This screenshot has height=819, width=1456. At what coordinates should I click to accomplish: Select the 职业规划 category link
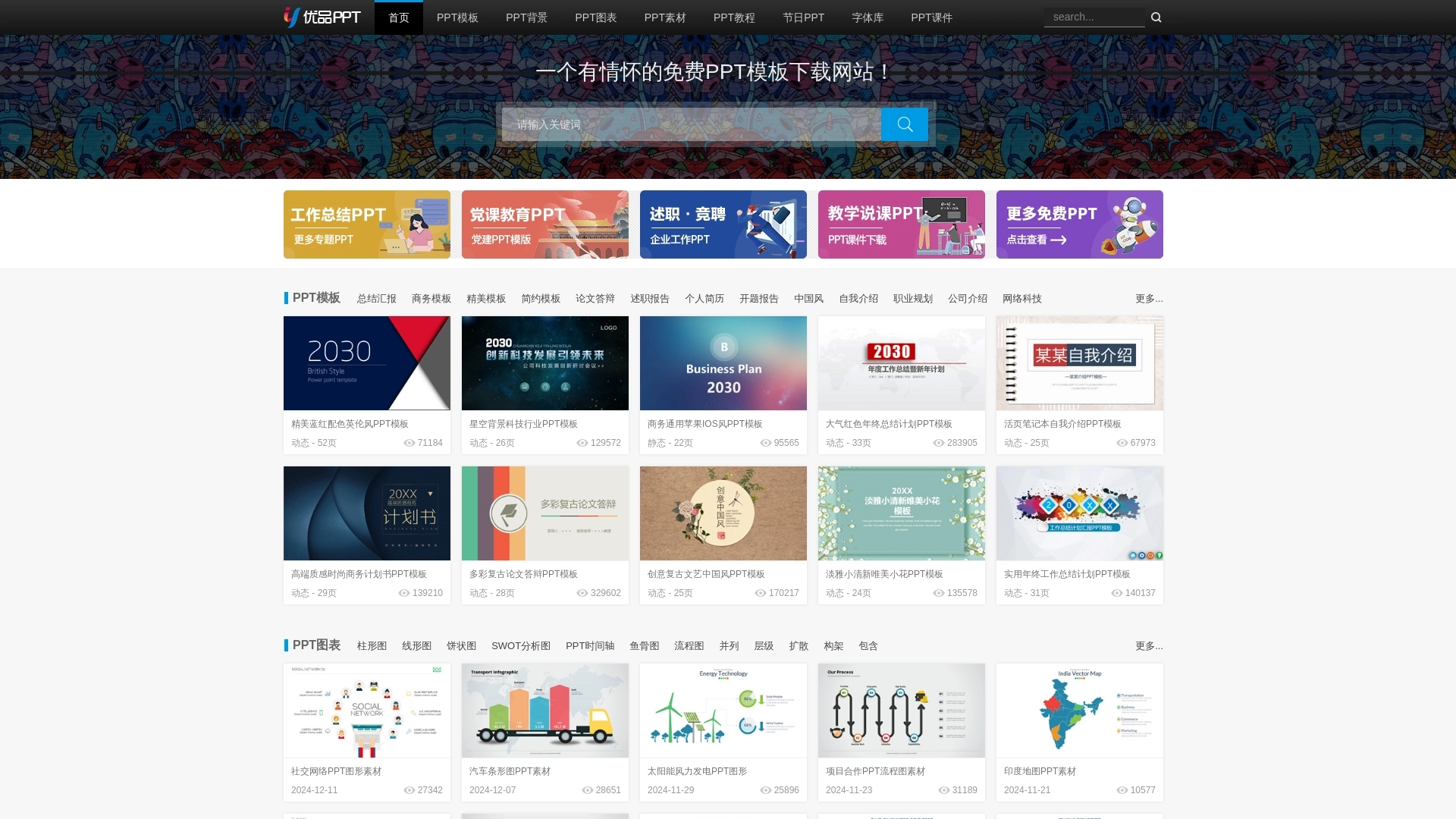point(913,299)
